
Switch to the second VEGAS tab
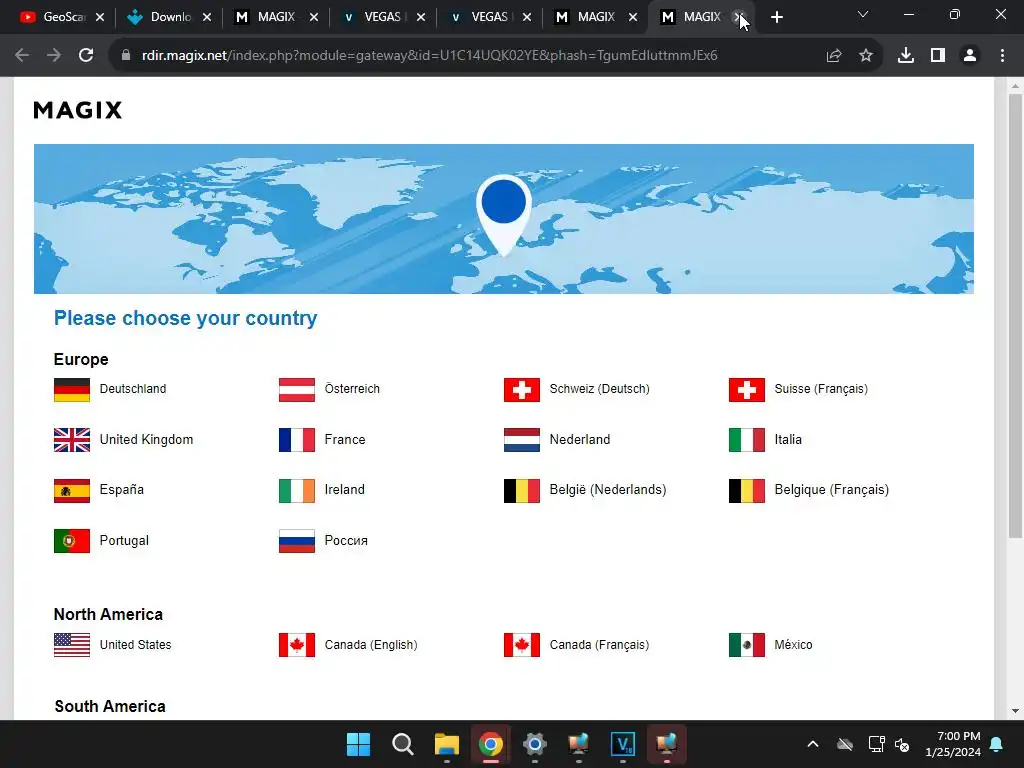coord(483,17)
